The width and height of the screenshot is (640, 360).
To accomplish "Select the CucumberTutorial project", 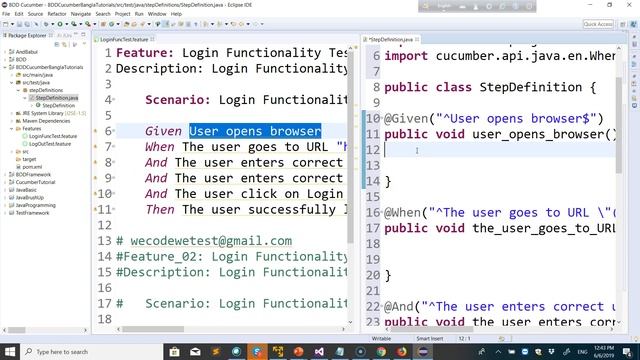I will coord(35,182).
